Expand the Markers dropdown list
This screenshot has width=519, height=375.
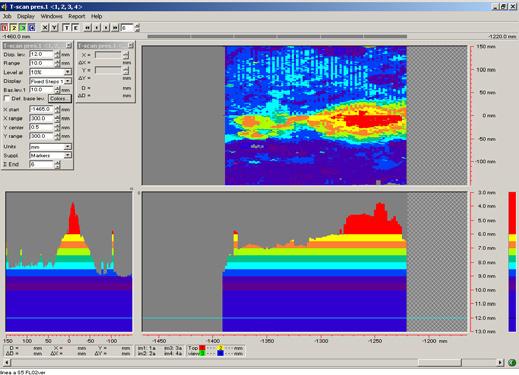tap(68, 155)
